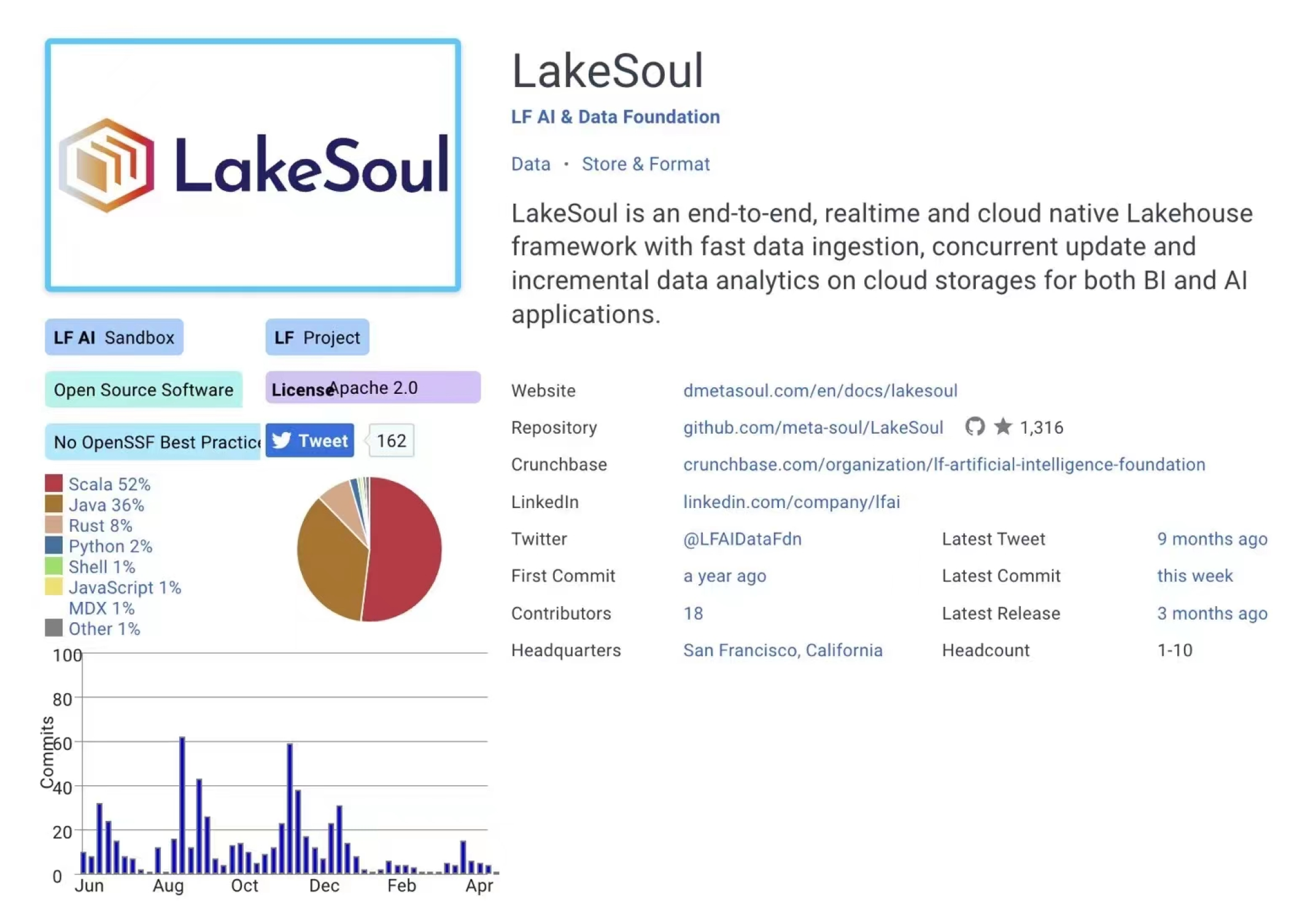Click the LakeSoul logo image
Screen dimensions: 1316x913
pos(253,165)
